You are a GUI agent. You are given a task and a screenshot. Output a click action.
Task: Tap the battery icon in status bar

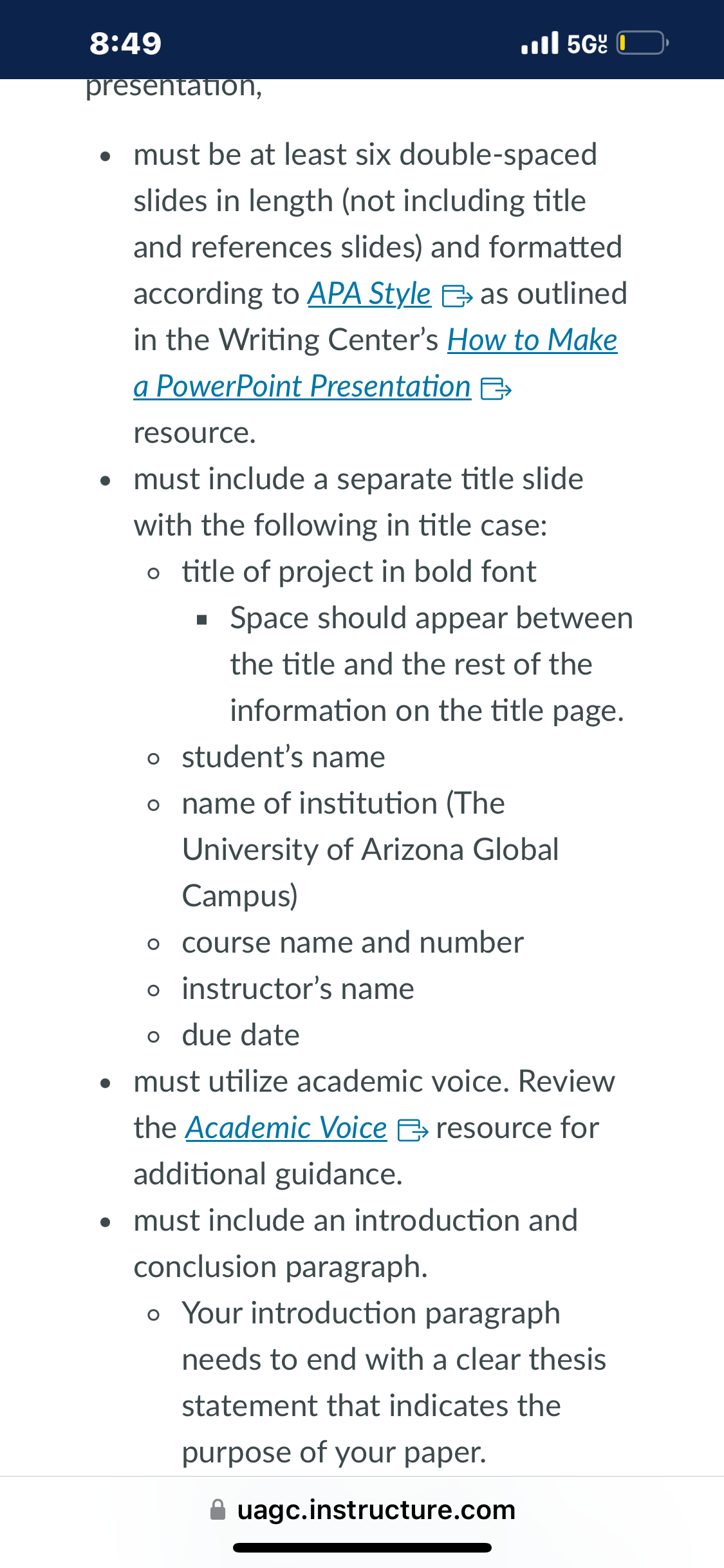pos(642,43)
